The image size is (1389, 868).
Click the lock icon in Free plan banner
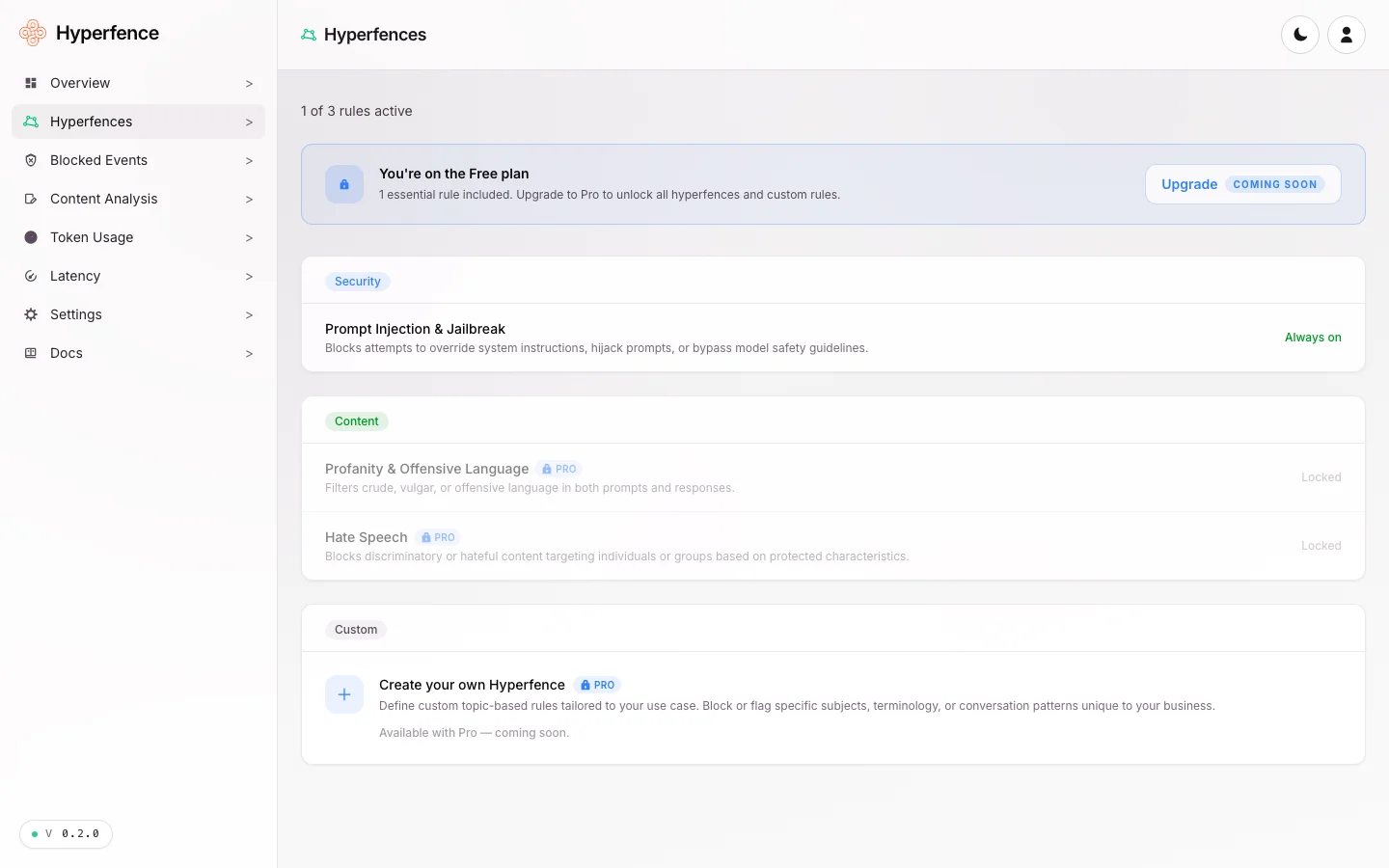click(344, 184)
